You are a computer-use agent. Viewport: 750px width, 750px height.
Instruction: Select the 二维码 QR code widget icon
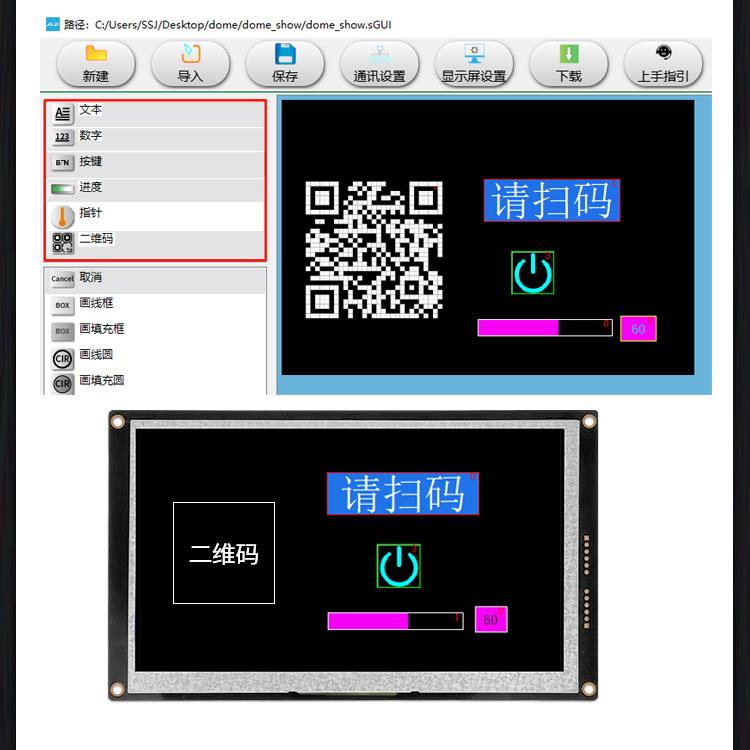coord(63,243)
